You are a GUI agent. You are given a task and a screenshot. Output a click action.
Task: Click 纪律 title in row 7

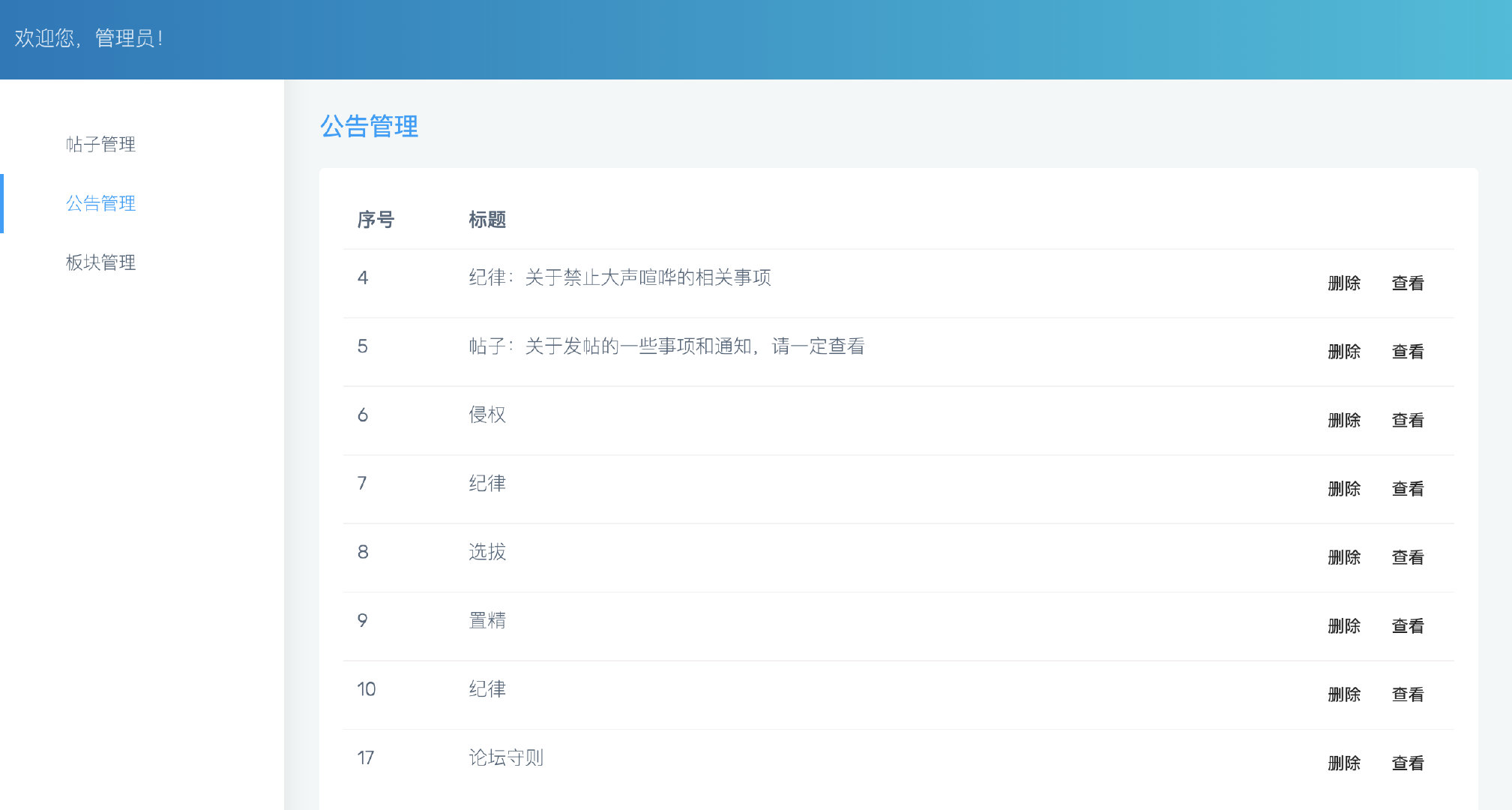(x=487, y=484)
